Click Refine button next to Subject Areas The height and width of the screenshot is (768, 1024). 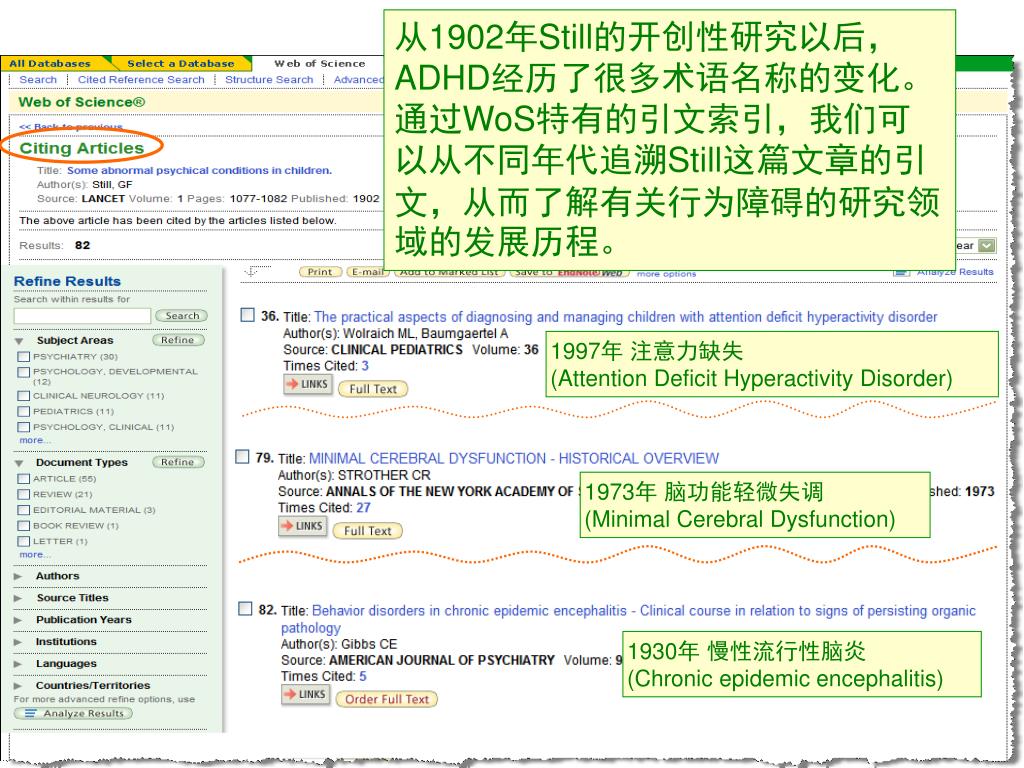click(x=178, y=340)
